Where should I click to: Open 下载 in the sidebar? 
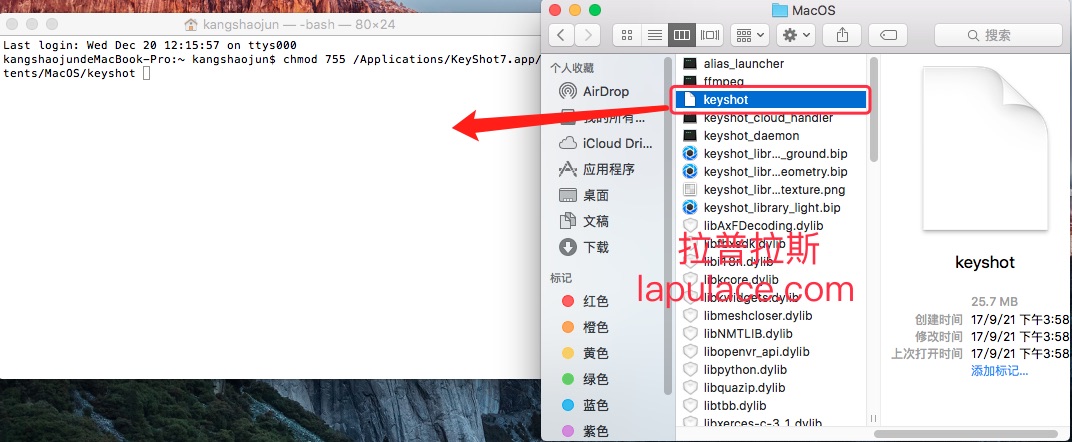(x=583, y=247)
